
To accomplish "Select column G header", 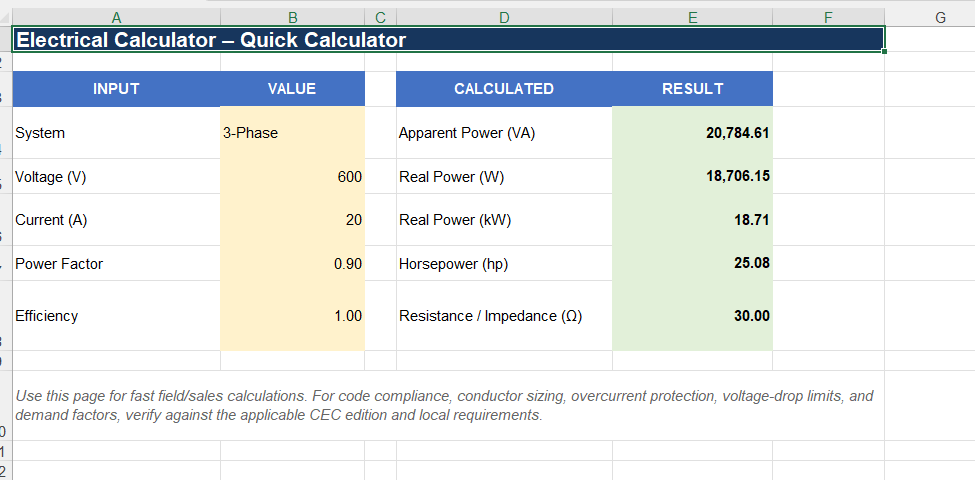I will tap(940, 17).
